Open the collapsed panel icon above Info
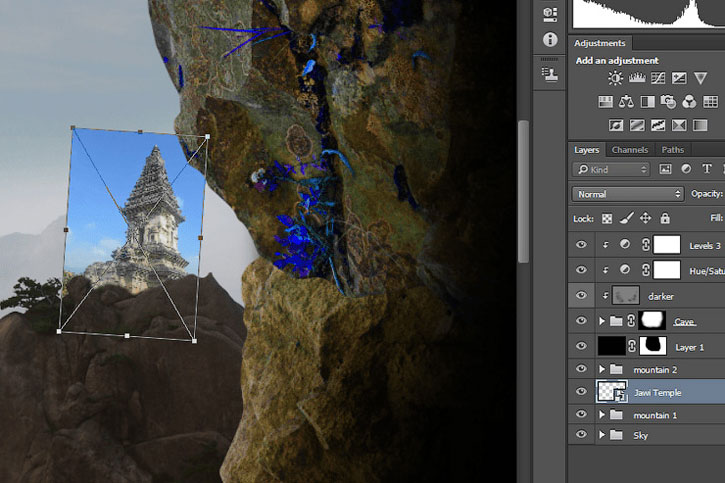Screen dimensions: 725x483 (550, 14)
